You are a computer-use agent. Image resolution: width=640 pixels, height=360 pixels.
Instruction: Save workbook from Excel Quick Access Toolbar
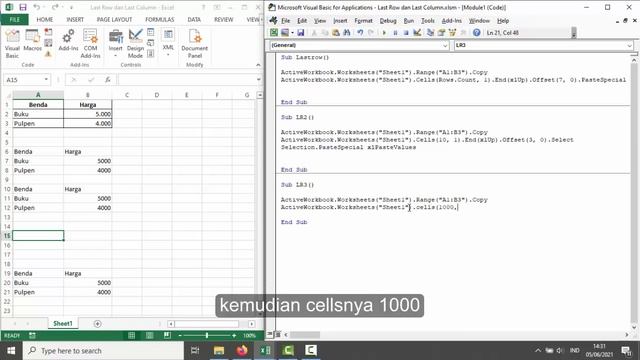(x=23, y=7)
